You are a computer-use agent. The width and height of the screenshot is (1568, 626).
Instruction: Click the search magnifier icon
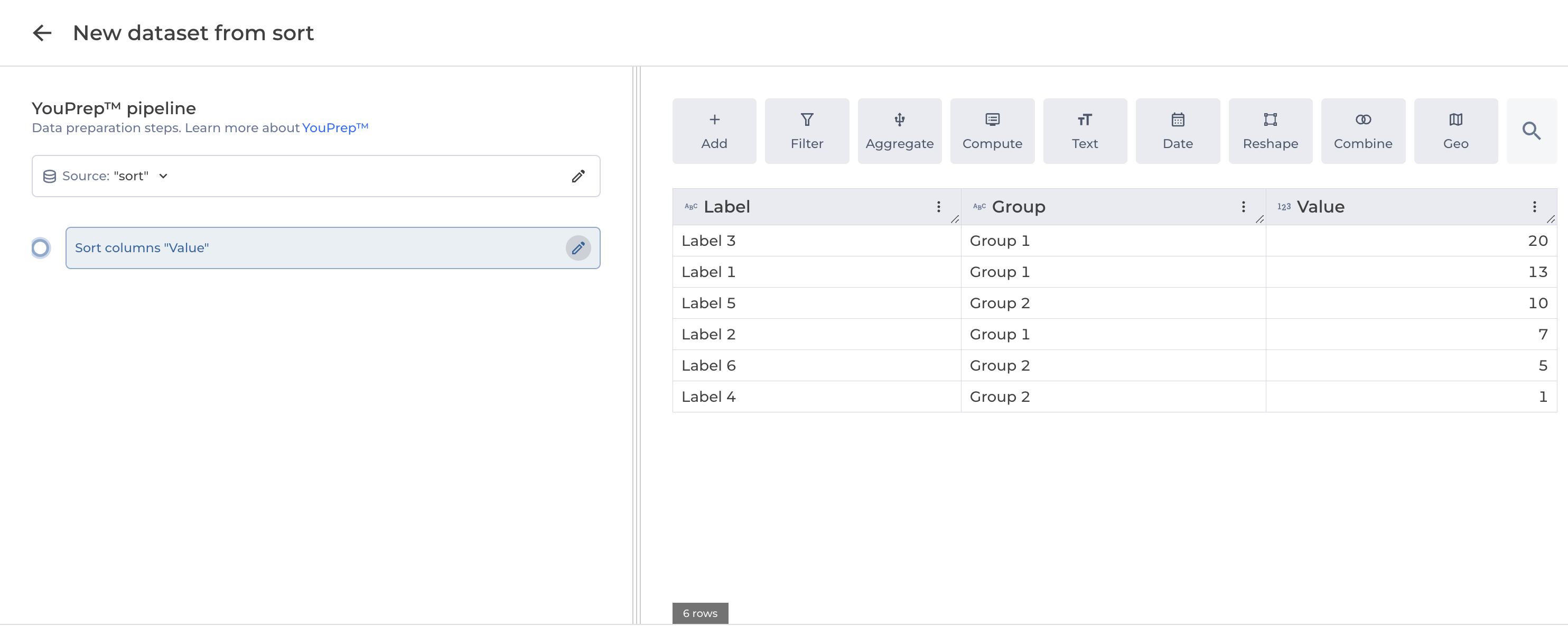pos(1531,131)
